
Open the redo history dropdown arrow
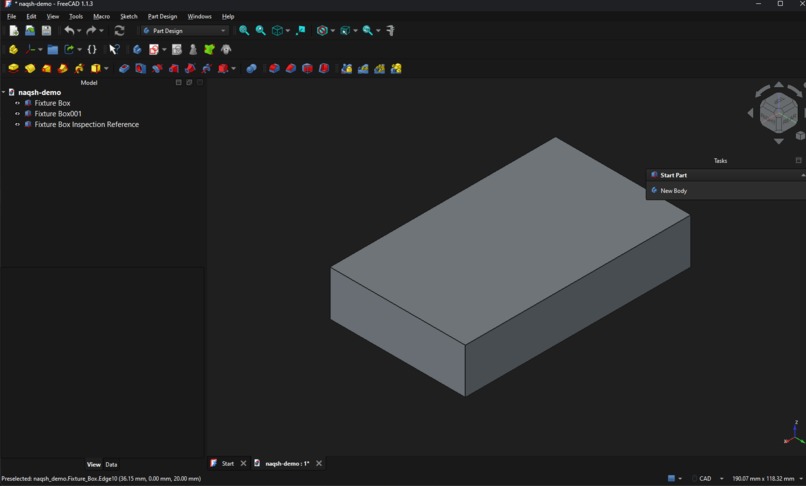pyautogui.click(x=101, y=31)
